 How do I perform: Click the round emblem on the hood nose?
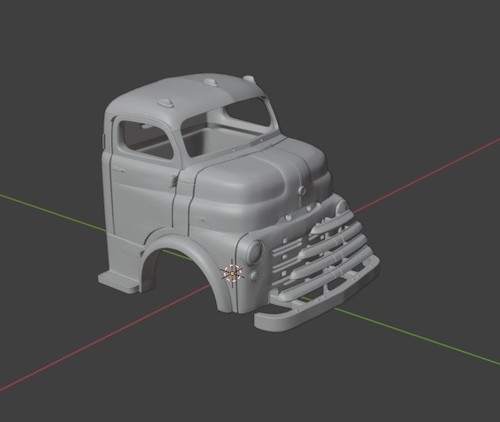click(302, 190)
